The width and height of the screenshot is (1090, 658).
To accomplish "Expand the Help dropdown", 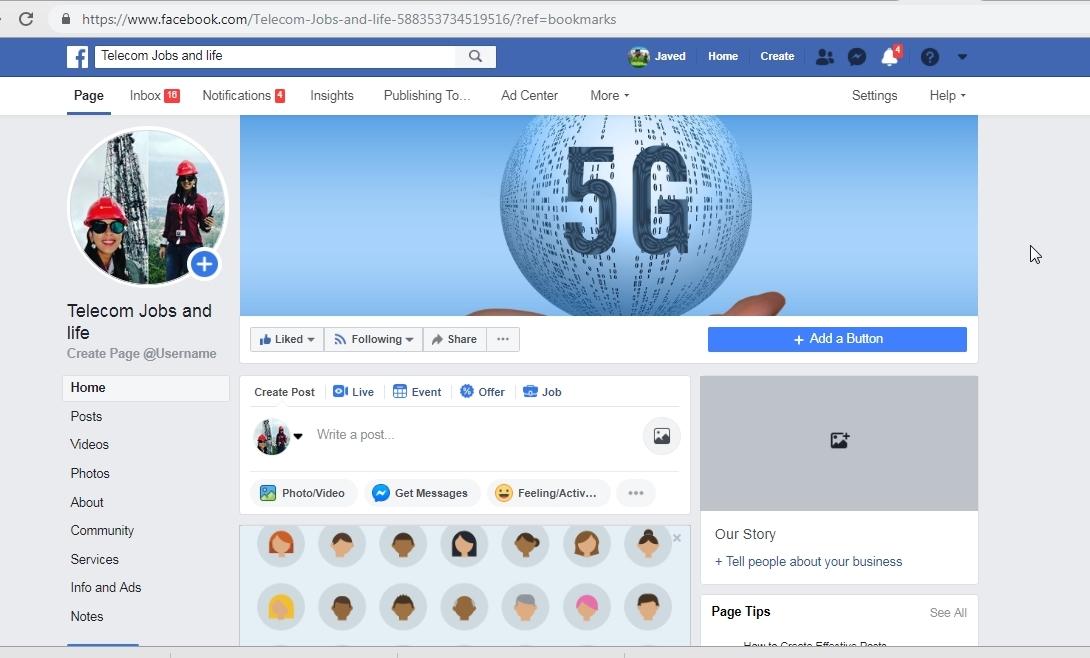I will click(x=947, y=96).
